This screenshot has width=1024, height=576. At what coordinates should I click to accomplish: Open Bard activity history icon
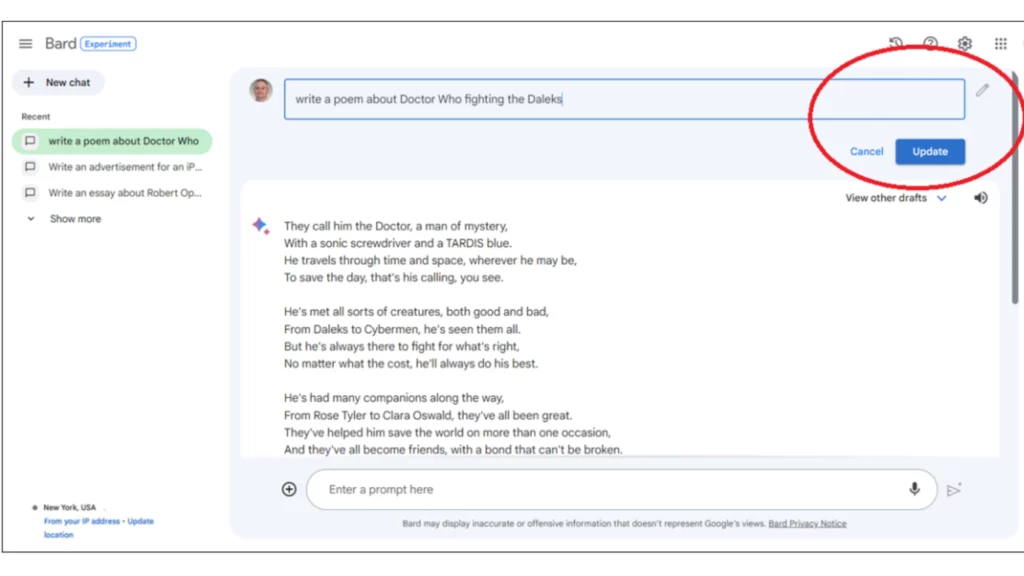point(896,44)
